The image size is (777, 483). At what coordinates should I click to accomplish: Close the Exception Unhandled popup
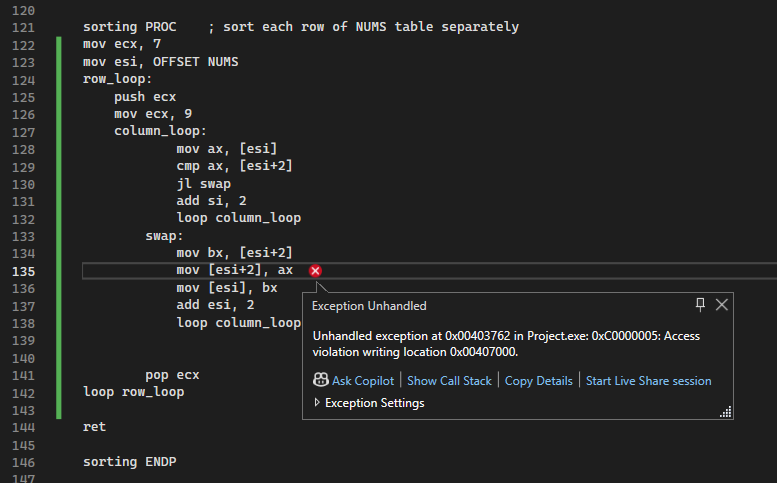(x=722, y=305)
